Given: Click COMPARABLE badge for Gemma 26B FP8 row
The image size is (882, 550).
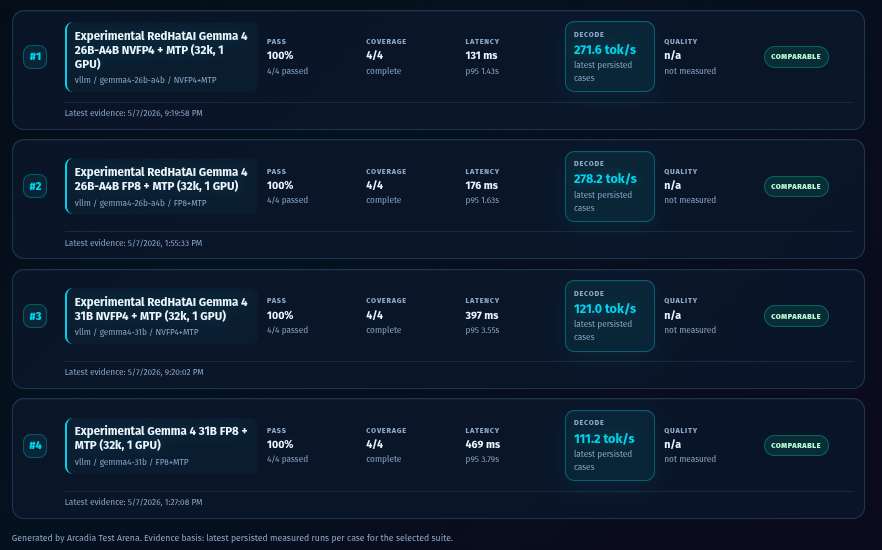Looking at the screenshot, I should (x=796, y=186).
